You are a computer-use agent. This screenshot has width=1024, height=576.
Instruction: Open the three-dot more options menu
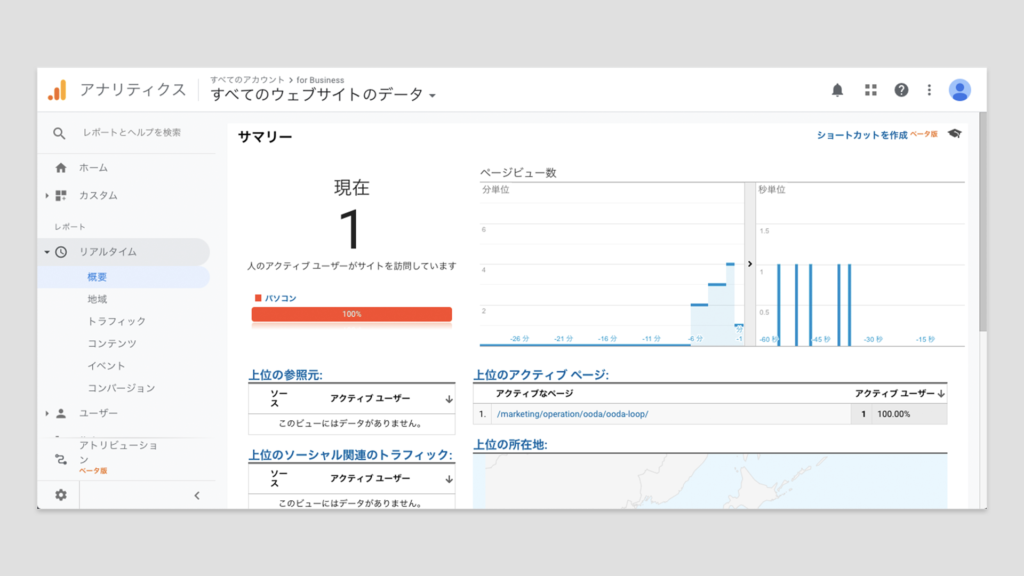[x=929, y=90]
